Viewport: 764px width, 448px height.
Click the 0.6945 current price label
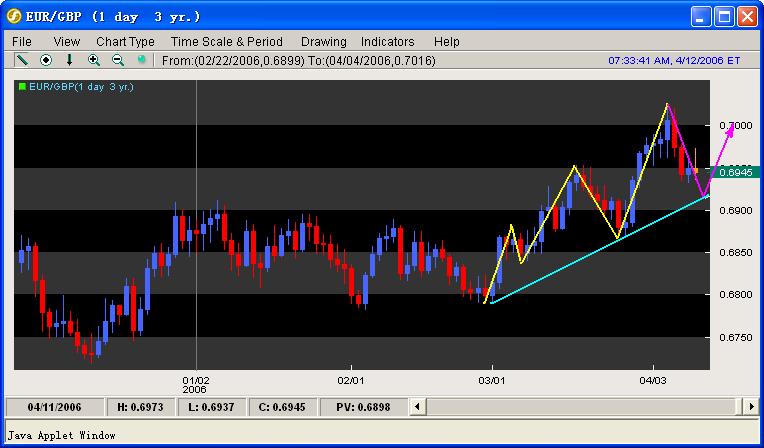[x=735, y=172]
